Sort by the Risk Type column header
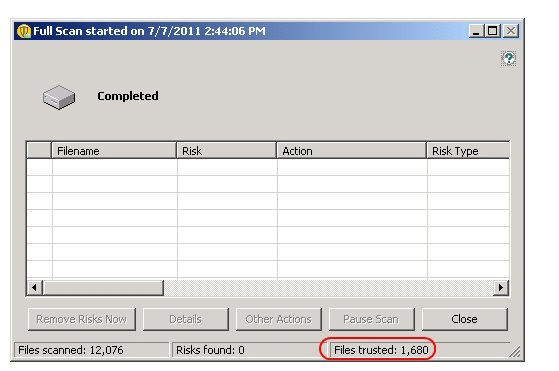 tap(468, 151)
